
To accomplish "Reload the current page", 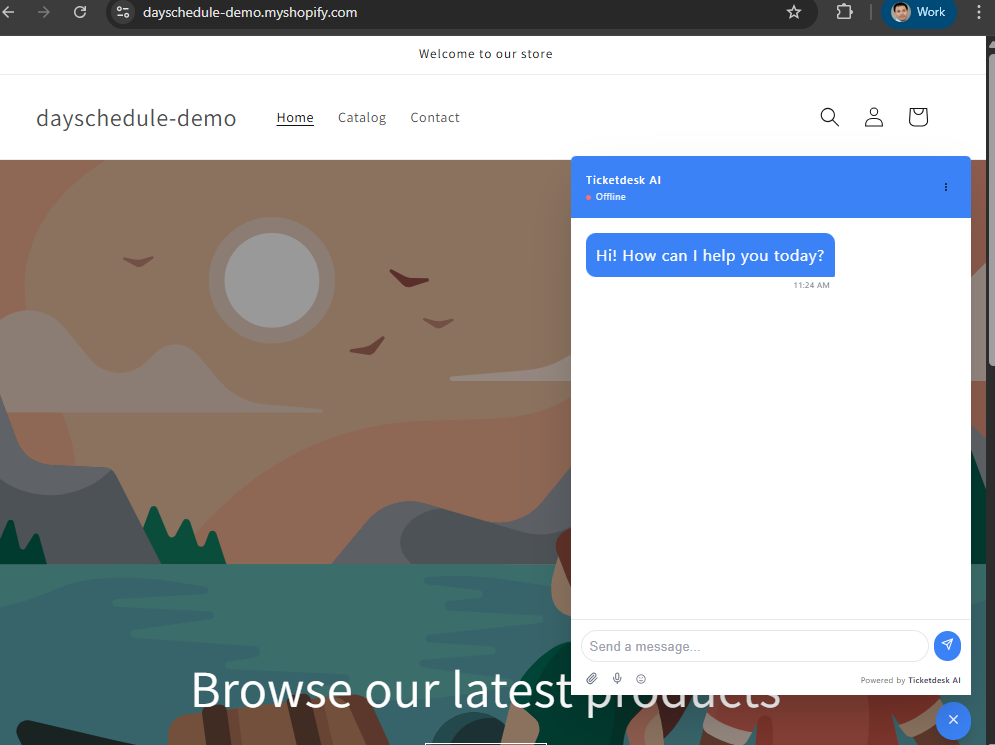I will [x=80, y=12].
